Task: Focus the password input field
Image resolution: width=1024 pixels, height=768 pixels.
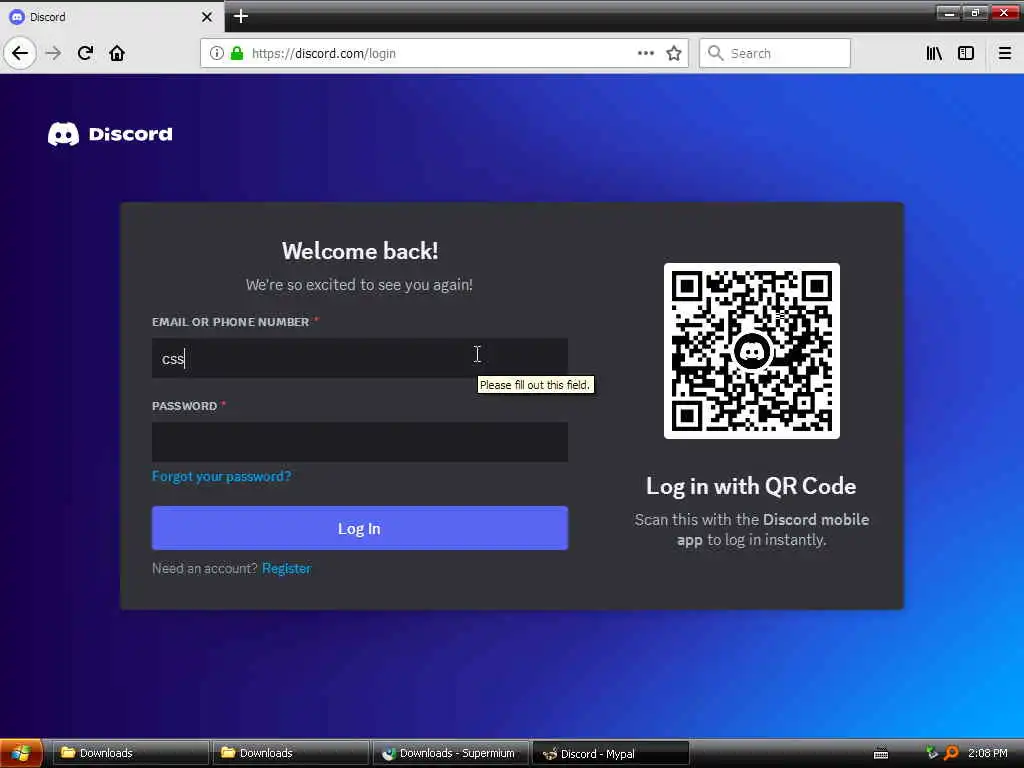Action: point(360,442)
